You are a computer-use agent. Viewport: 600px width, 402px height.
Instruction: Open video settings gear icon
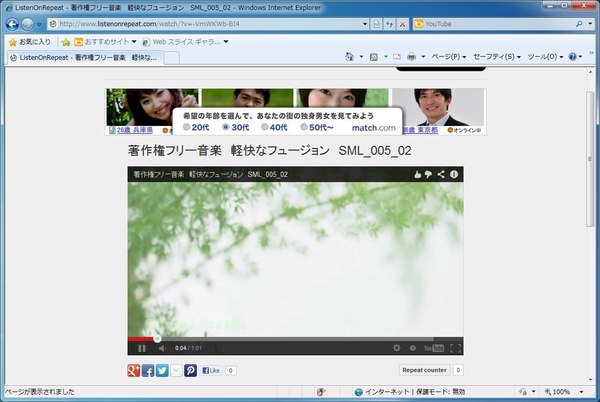pos(397,348)
